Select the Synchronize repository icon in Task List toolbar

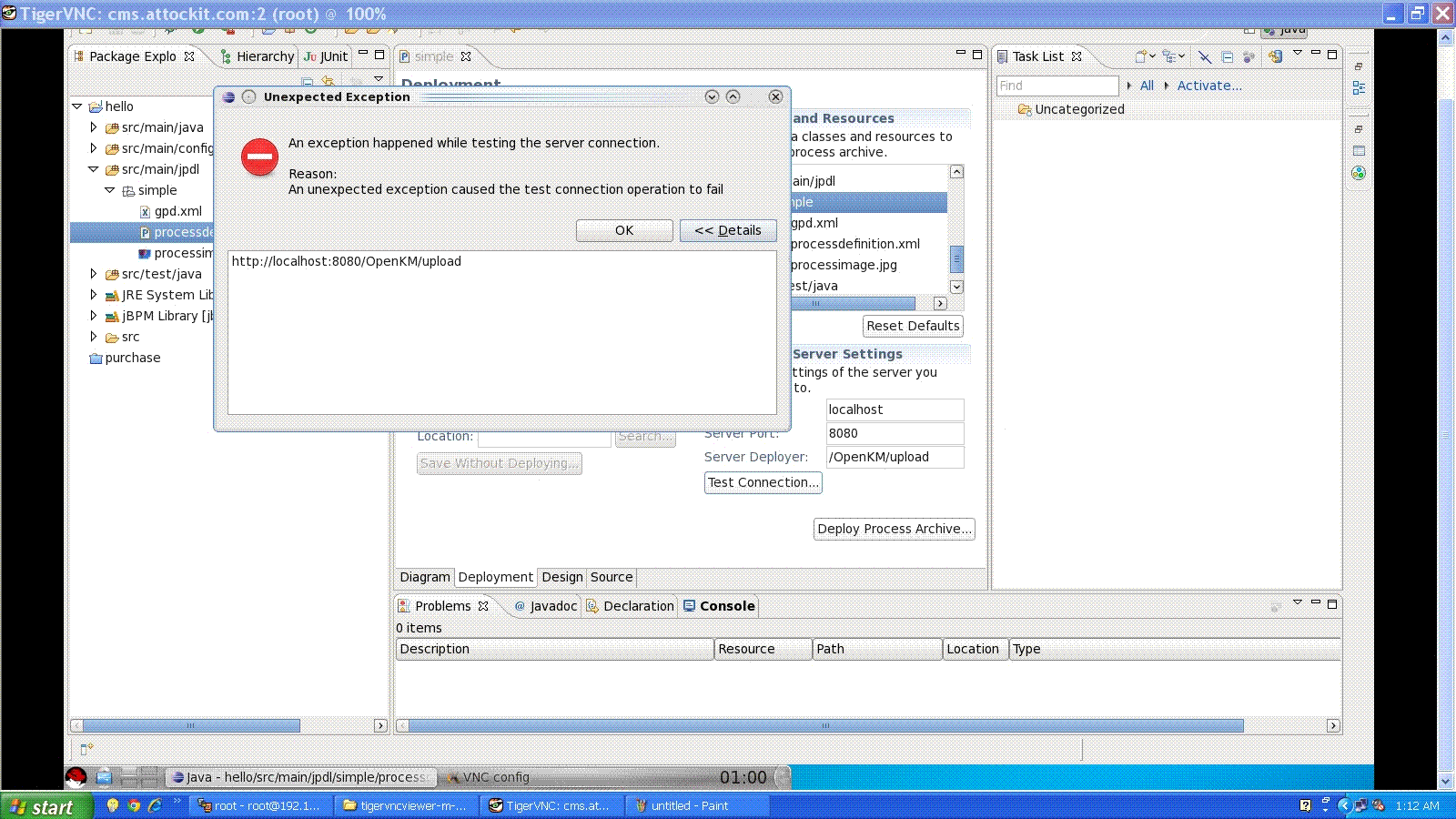coord(1276,56)
